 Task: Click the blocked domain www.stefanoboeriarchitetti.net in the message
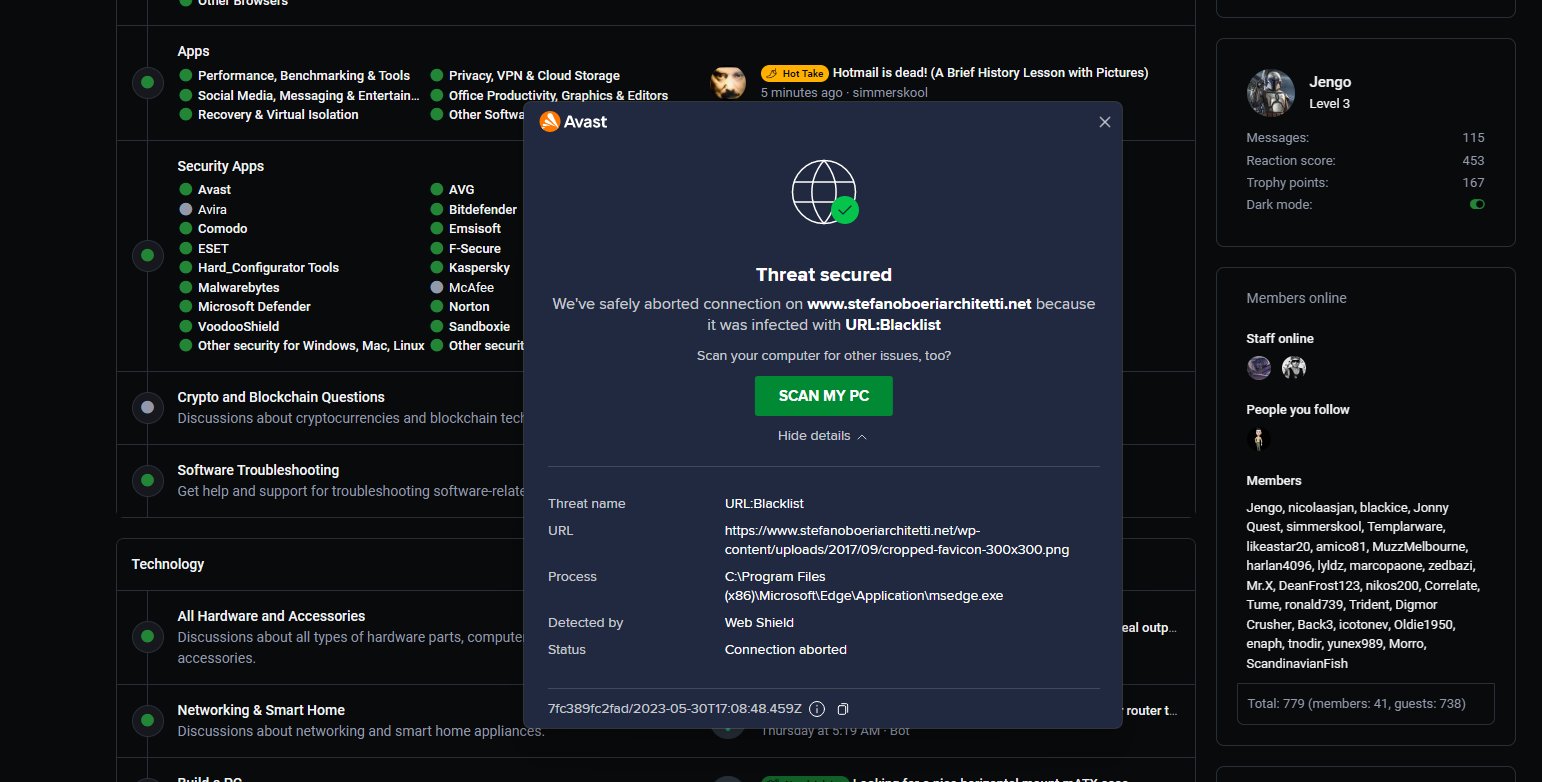pos(919,304)
